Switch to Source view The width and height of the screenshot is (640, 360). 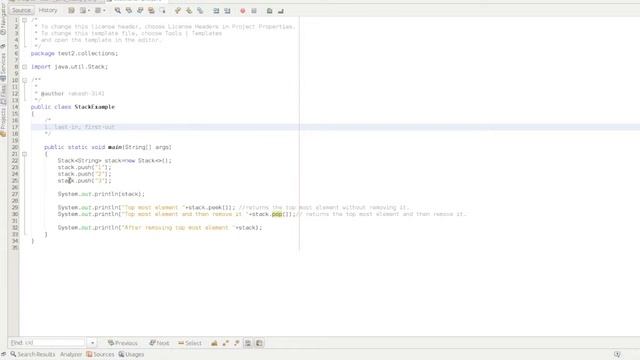21,10
